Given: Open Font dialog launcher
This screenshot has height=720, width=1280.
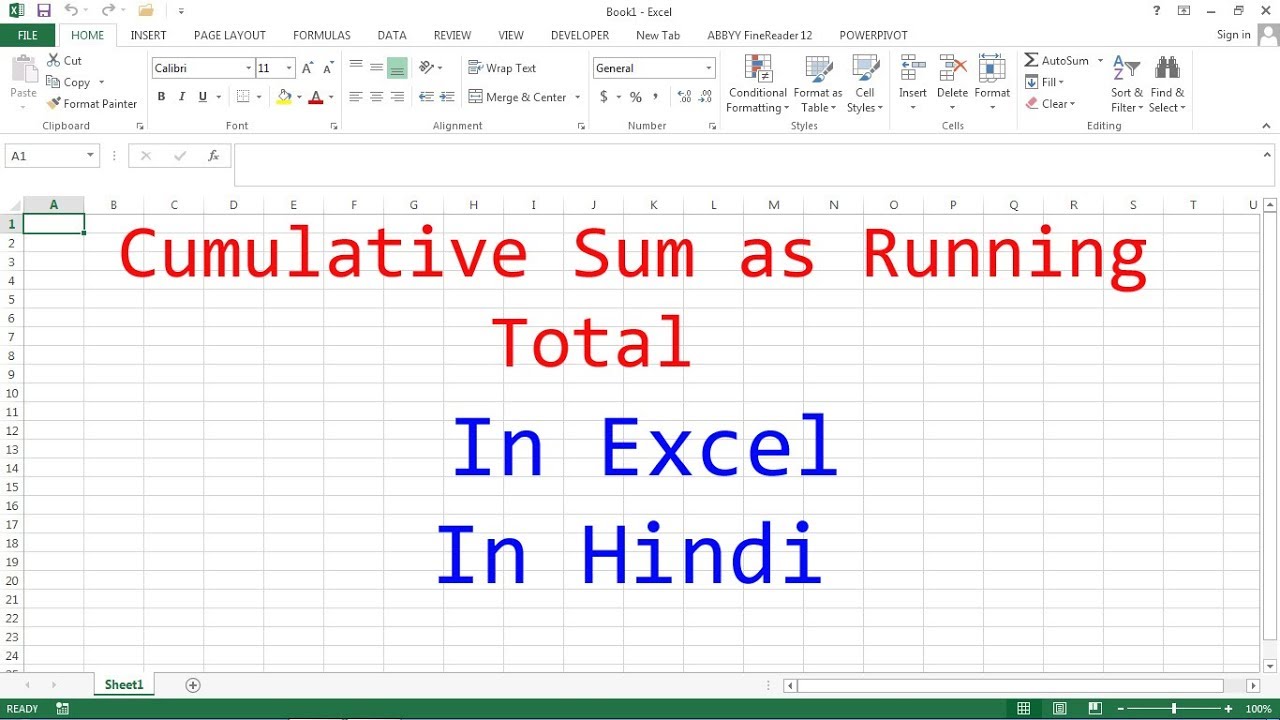Looking at the screenshot, I should [x=336, y=126].
